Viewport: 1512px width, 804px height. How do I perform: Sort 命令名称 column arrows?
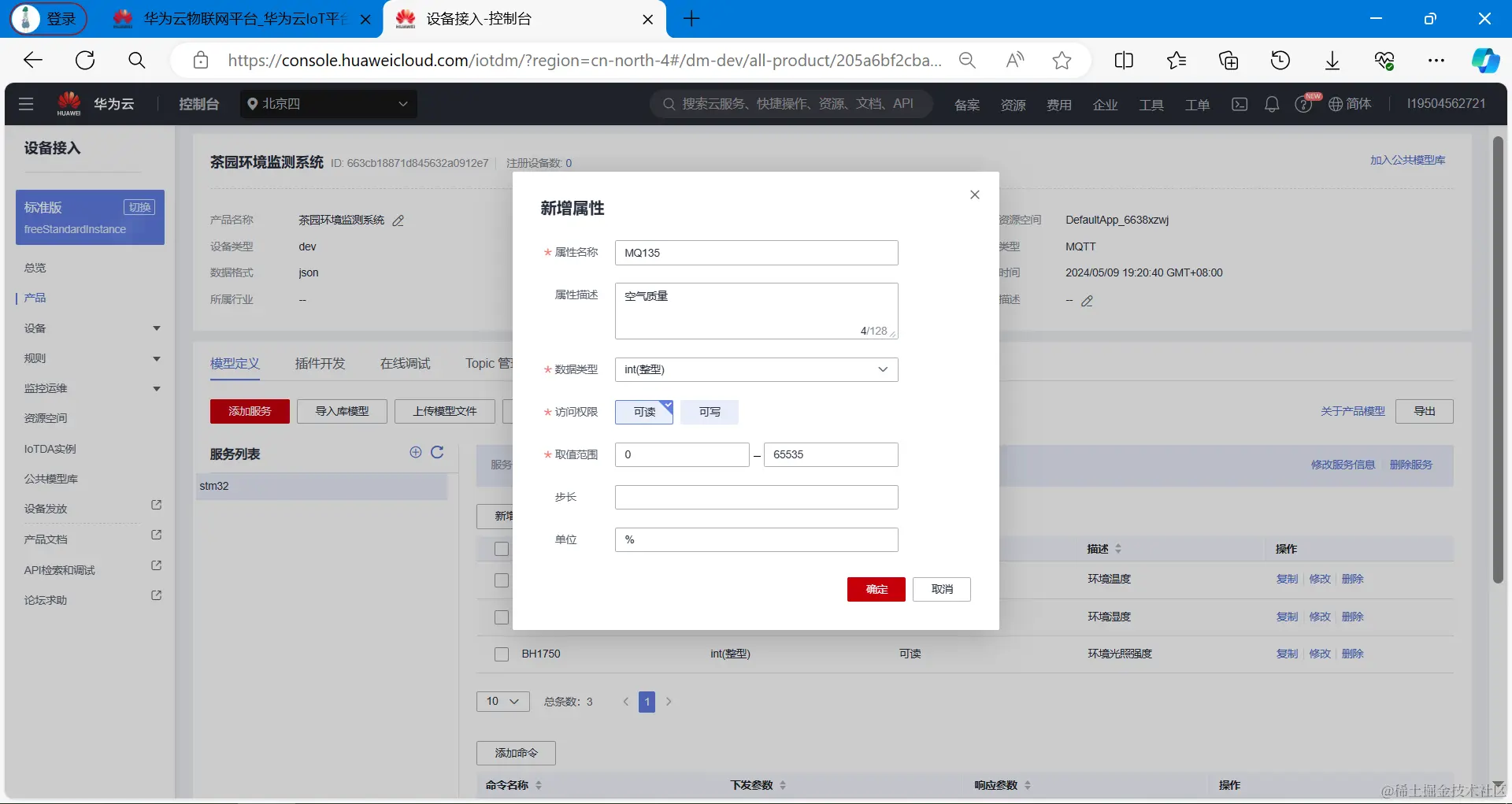point(539,785)
